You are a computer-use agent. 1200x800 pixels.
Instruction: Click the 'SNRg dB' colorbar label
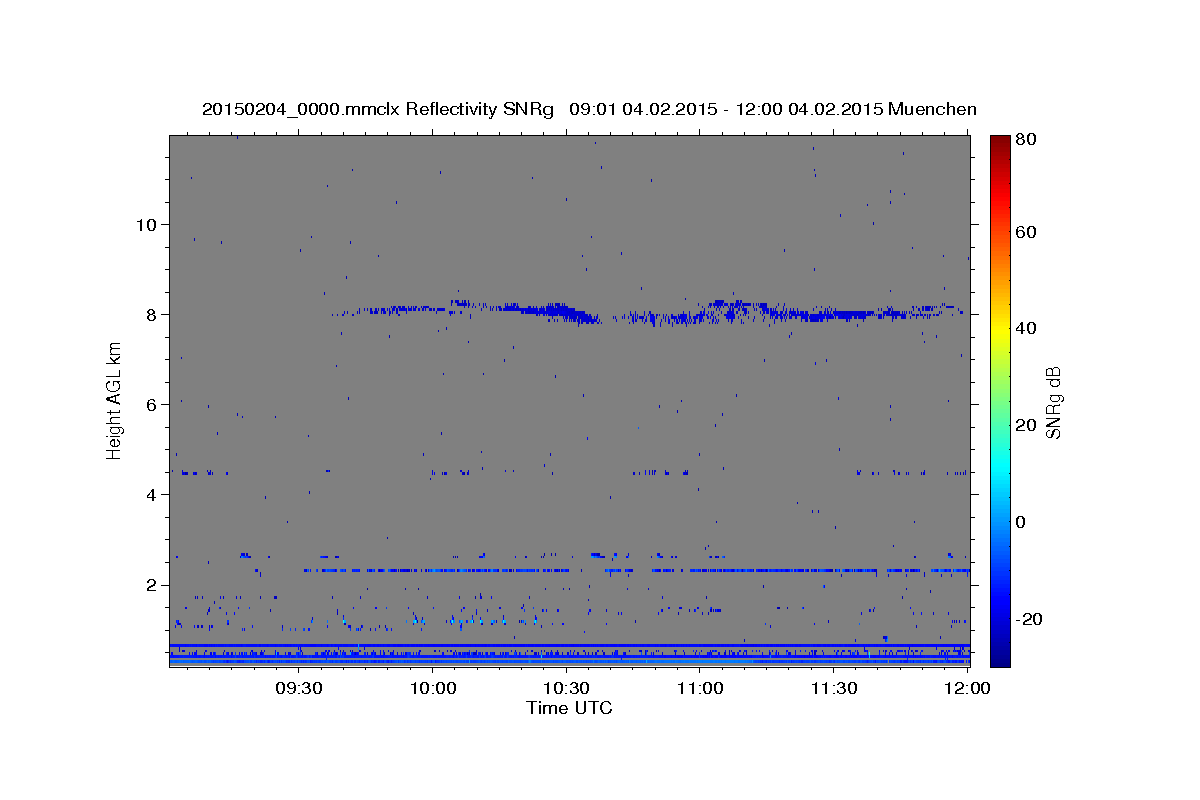pos(1054,402)
